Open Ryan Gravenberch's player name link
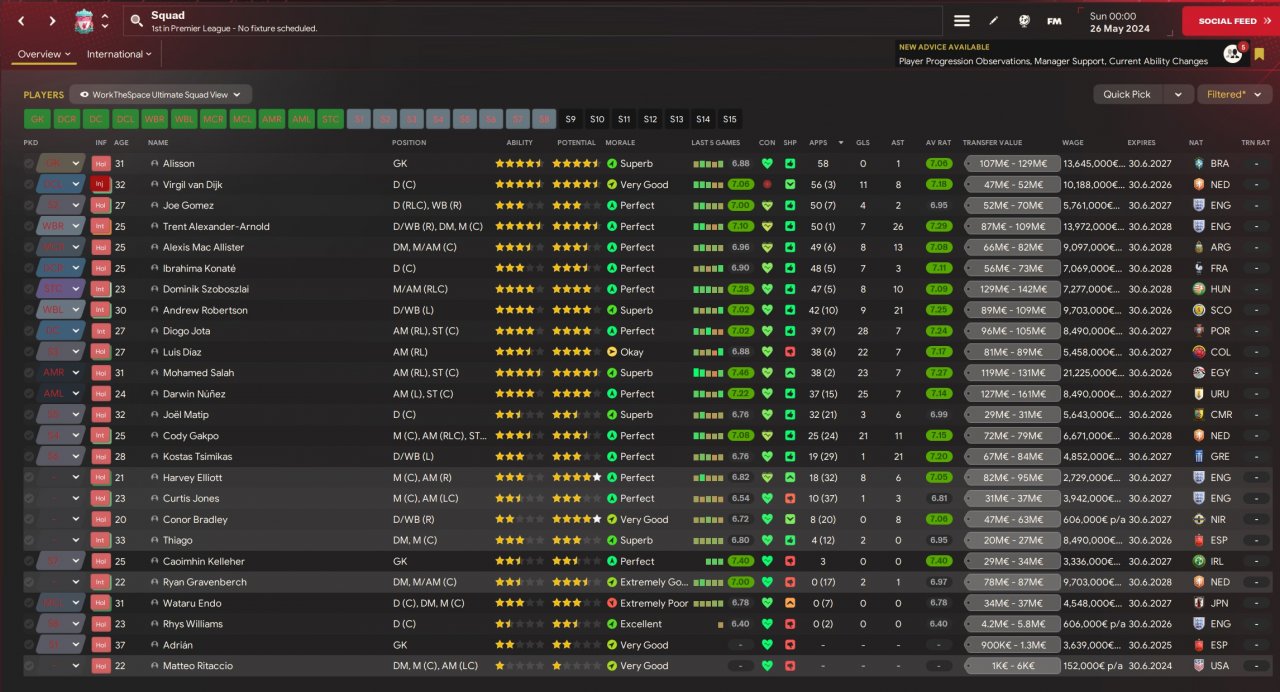The height and width of the screenshot is (692, 1280). tap(205, 582)
